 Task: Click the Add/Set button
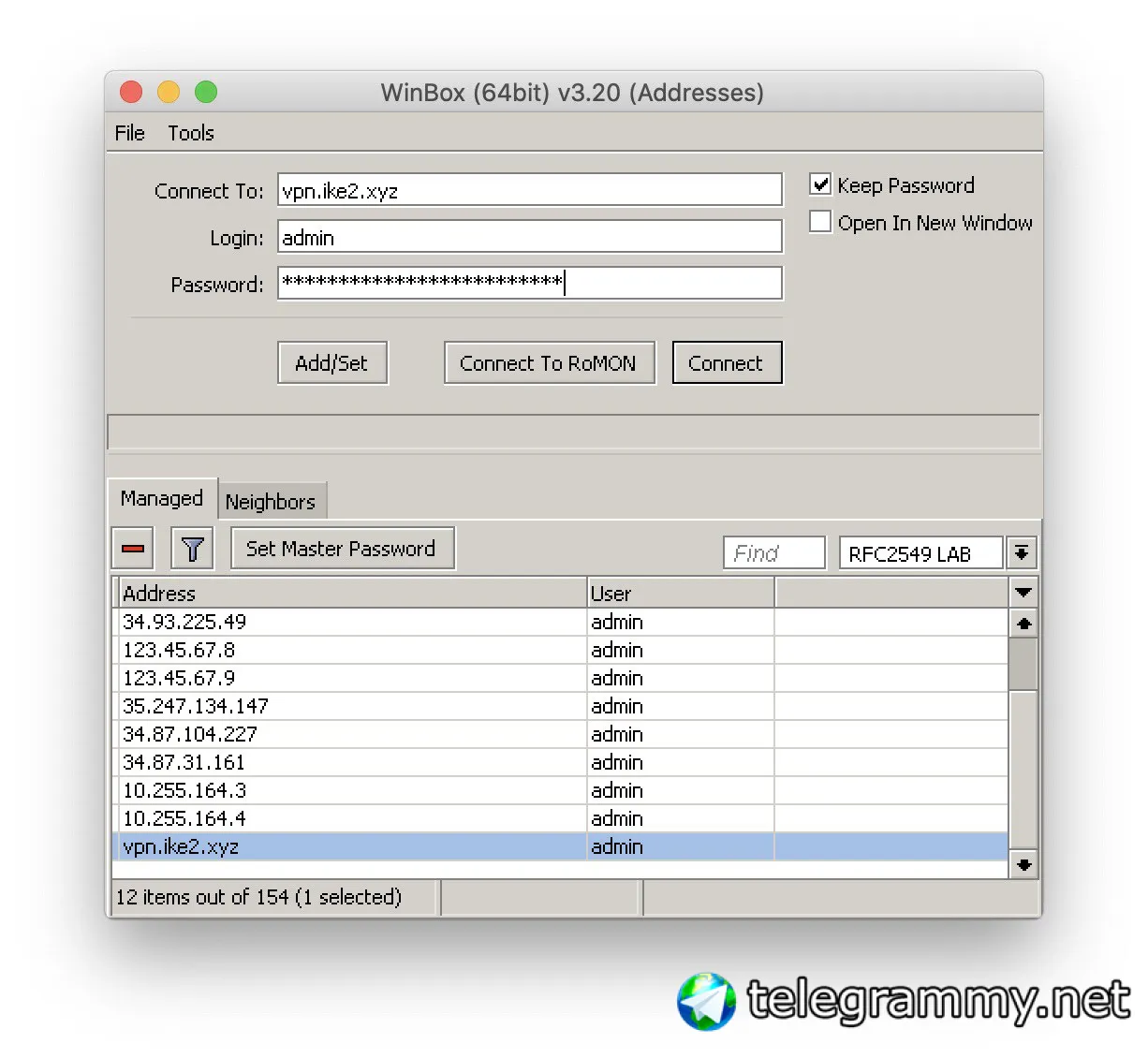332,362
